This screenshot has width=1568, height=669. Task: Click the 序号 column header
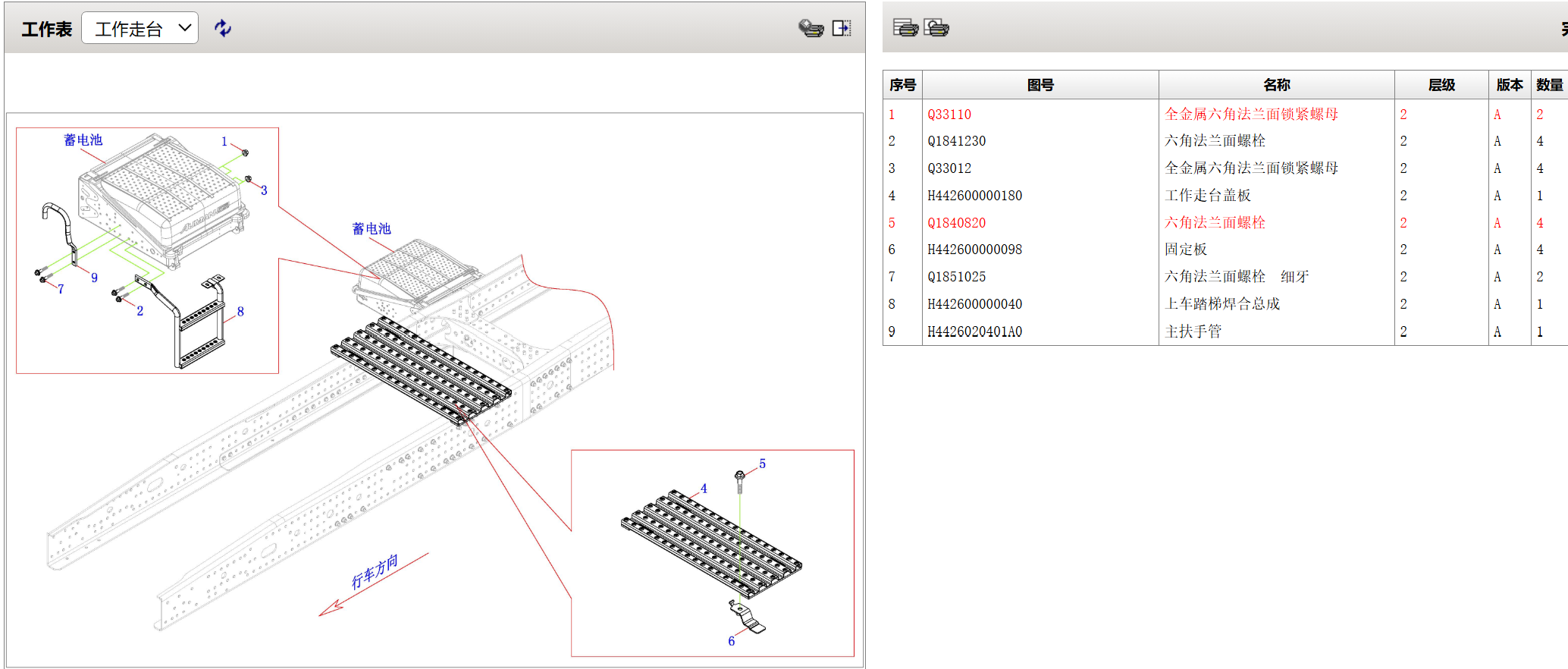902,85
